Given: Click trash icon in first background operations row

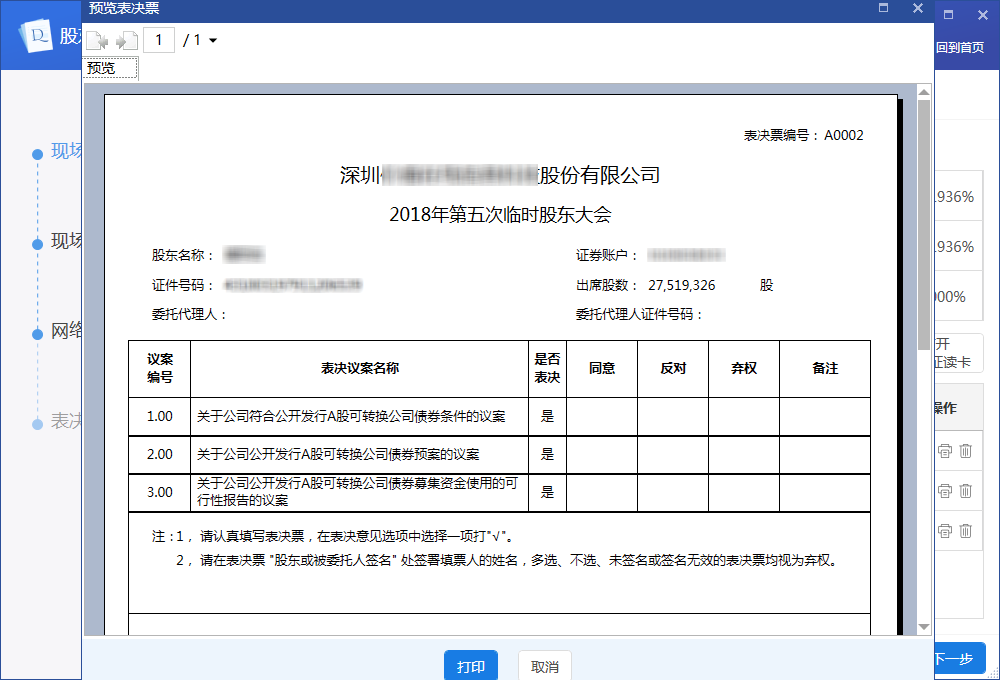Looking at the screenshot, I should tap(966, 451).
